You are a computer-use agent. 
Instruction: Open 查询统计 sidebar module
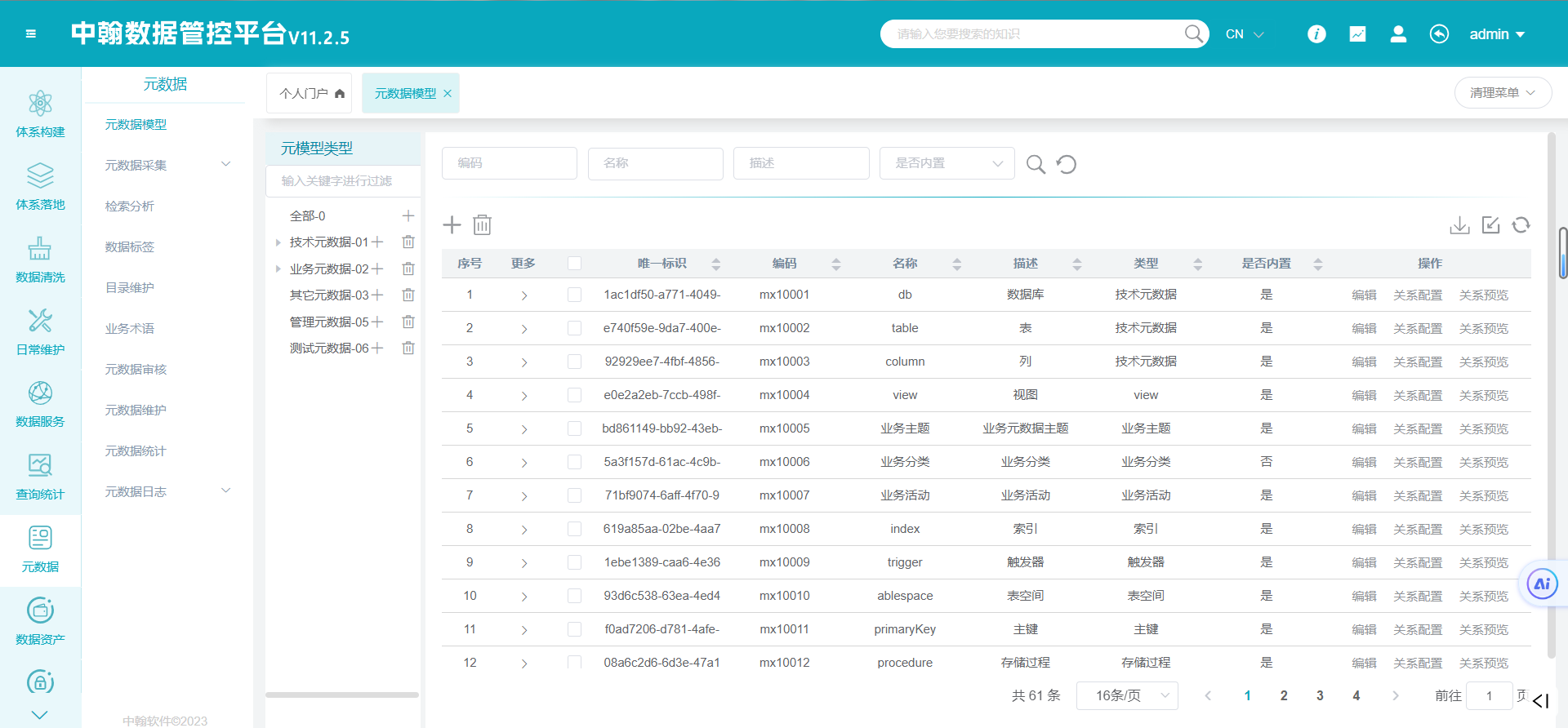tap(40, 476)
